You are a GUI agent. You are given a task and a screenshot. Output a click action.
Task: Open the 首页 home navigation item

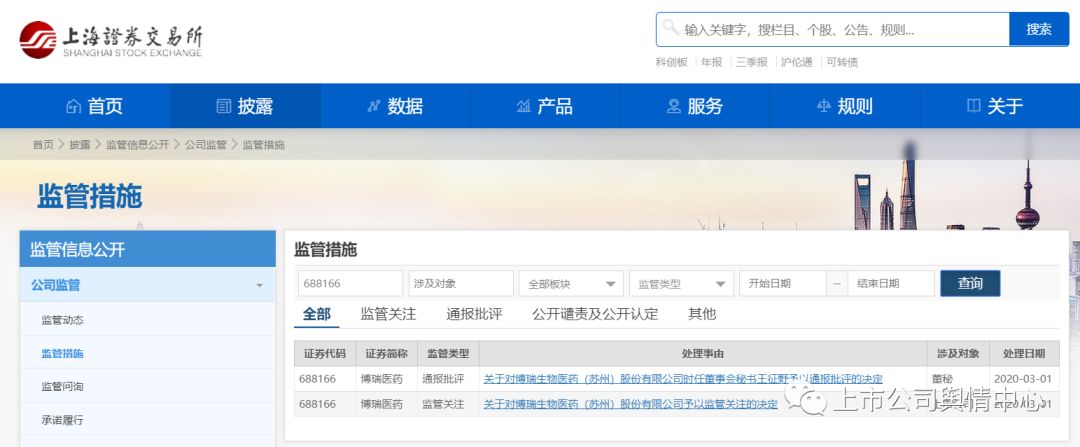[x=94, y=106]
